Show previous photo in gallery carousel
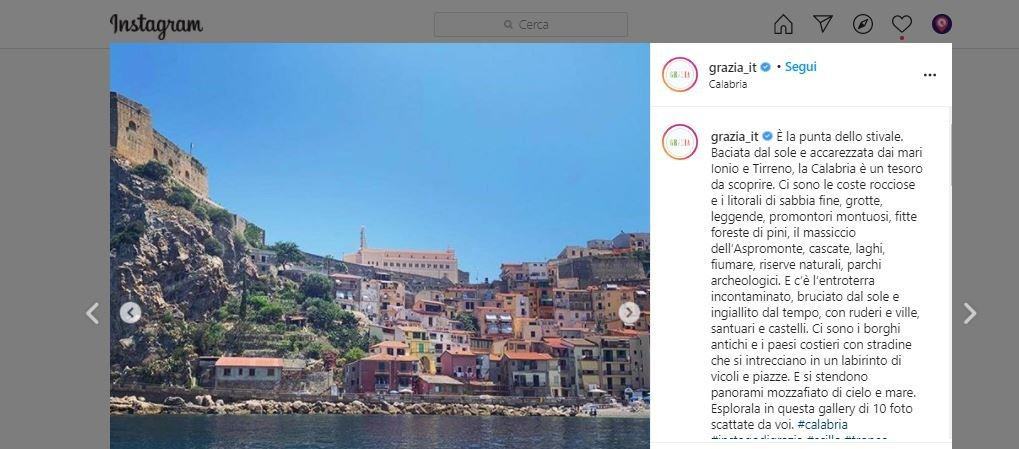 [130, 313]
